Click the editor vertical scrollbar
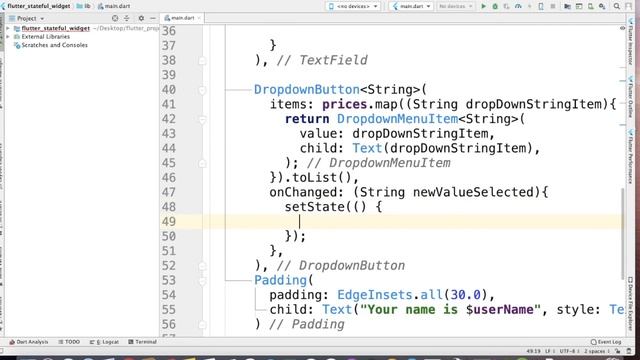 coord(623,233)
